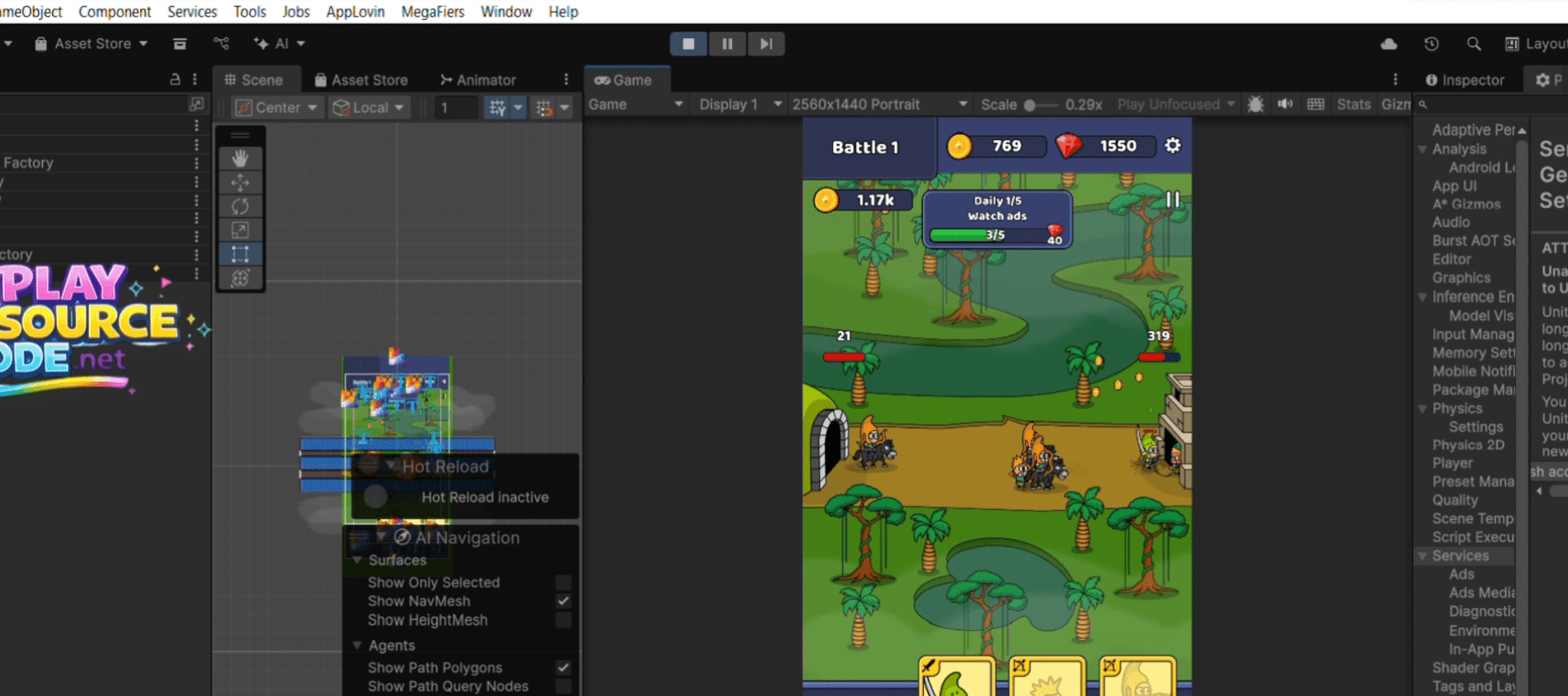The height and width of the screenshot is (696, 1568).
Task: Open the MegaFiers menu
Action: (x=433, y=11)
